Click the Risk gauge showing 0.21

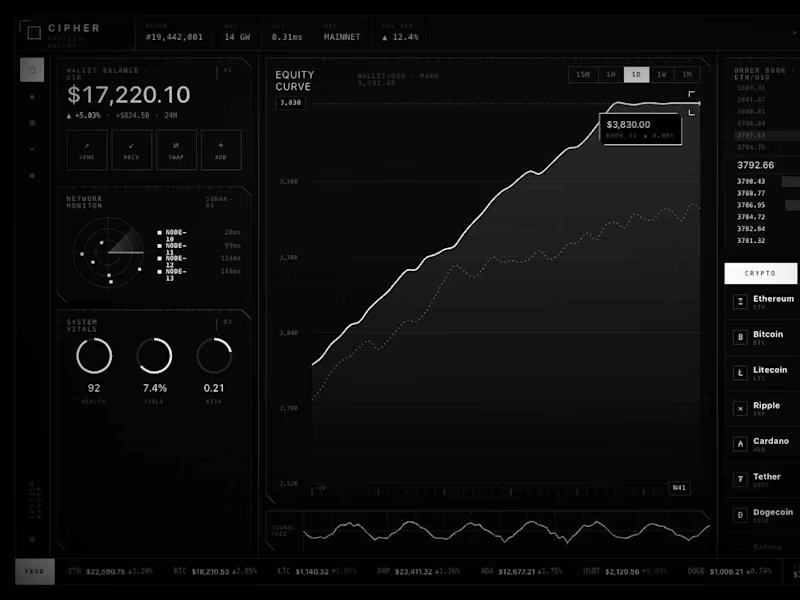coord(214,356)
